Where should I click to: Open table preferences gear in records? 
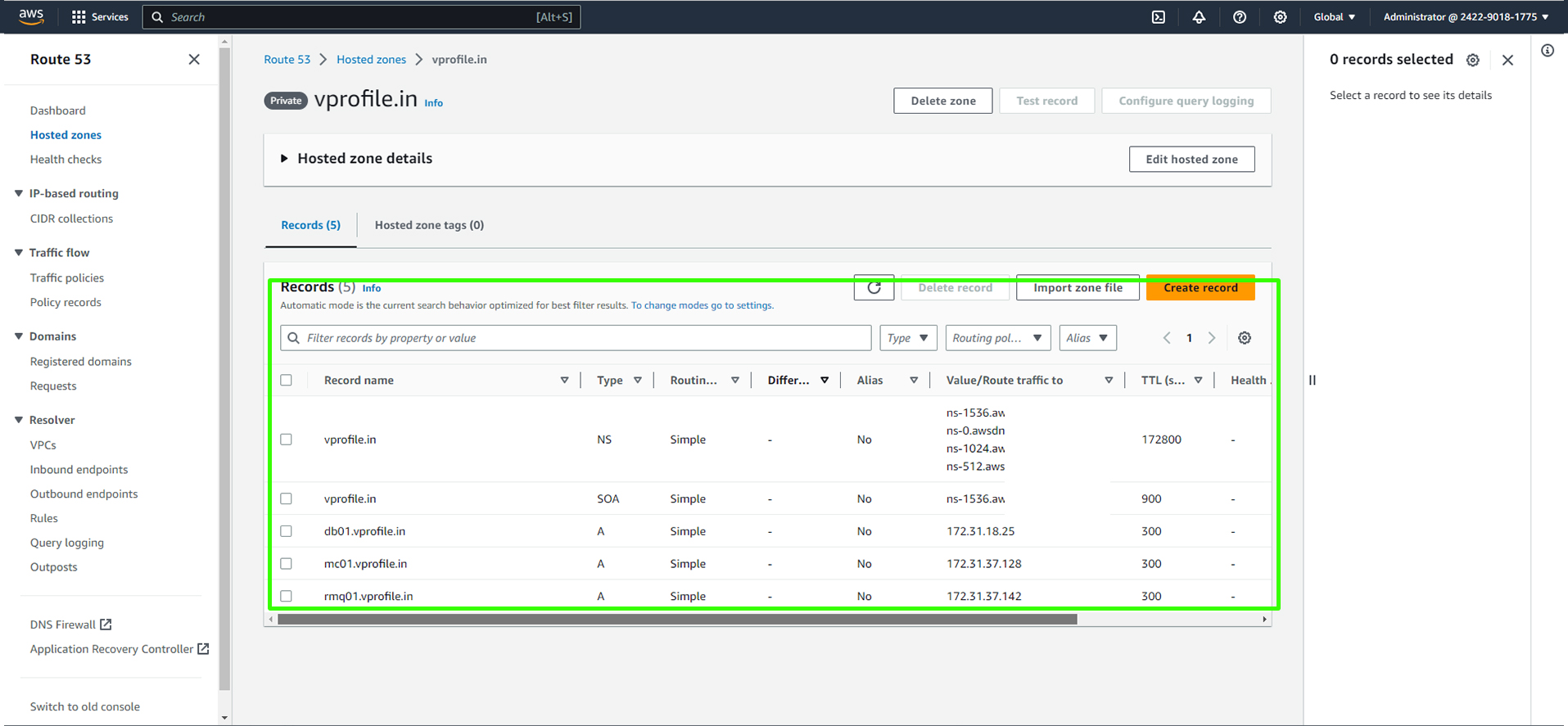point(1245,338)
